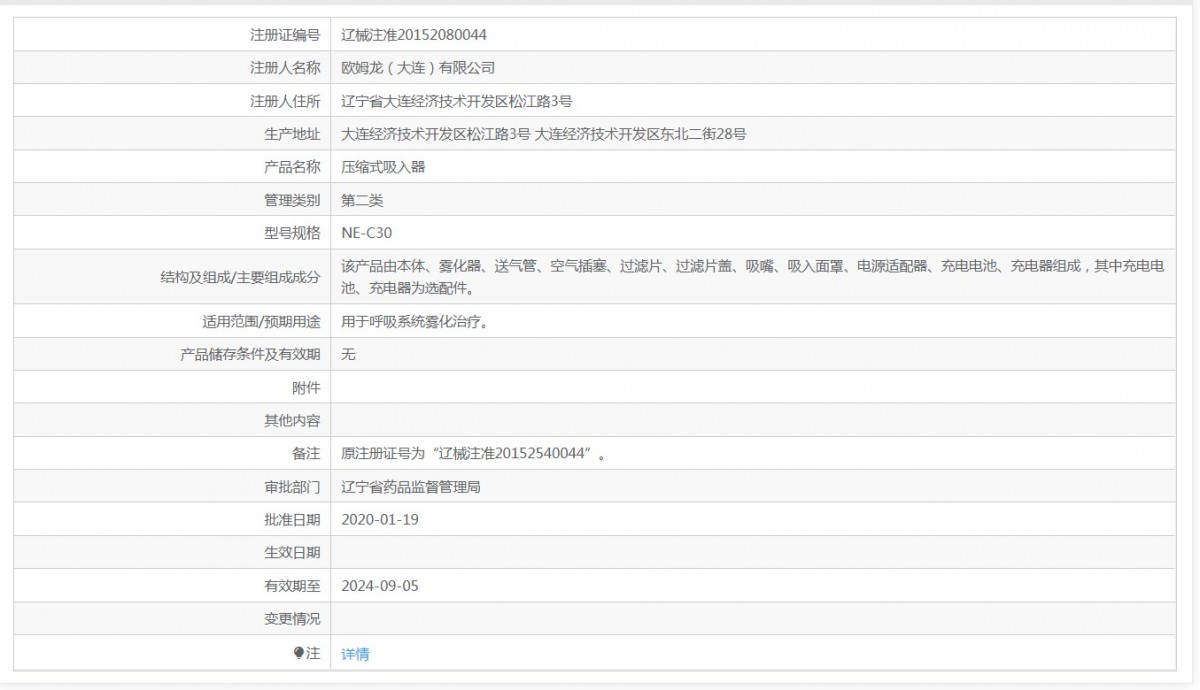The width and height of the screenshot is (1200, 690).
Task: Select the production address value in 生产地址 row
Action: (x=544, y=134)
